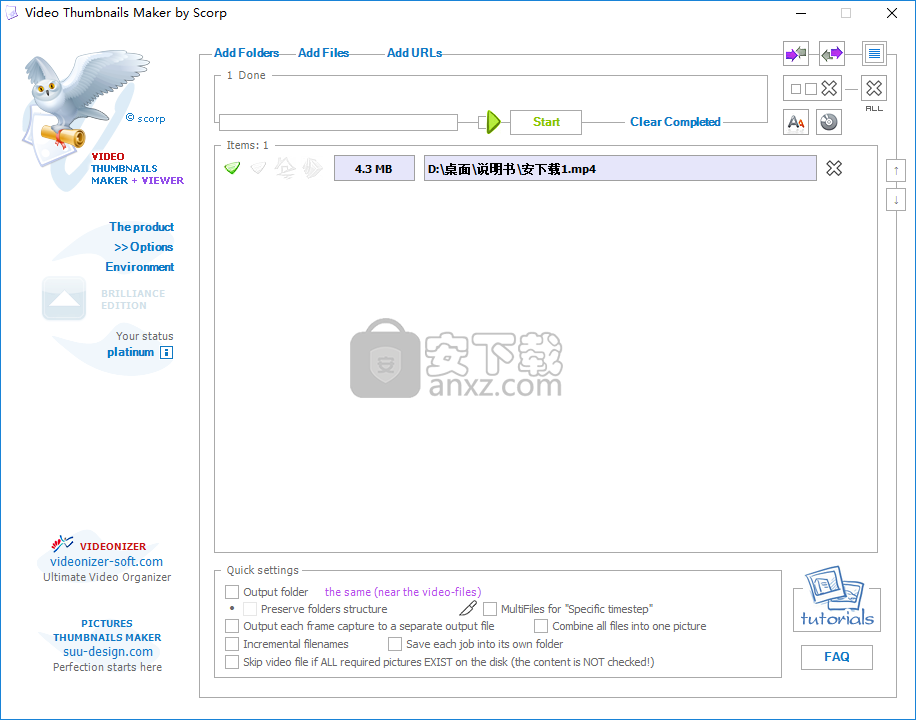Click the Add Files link

[x=324, y=53]
